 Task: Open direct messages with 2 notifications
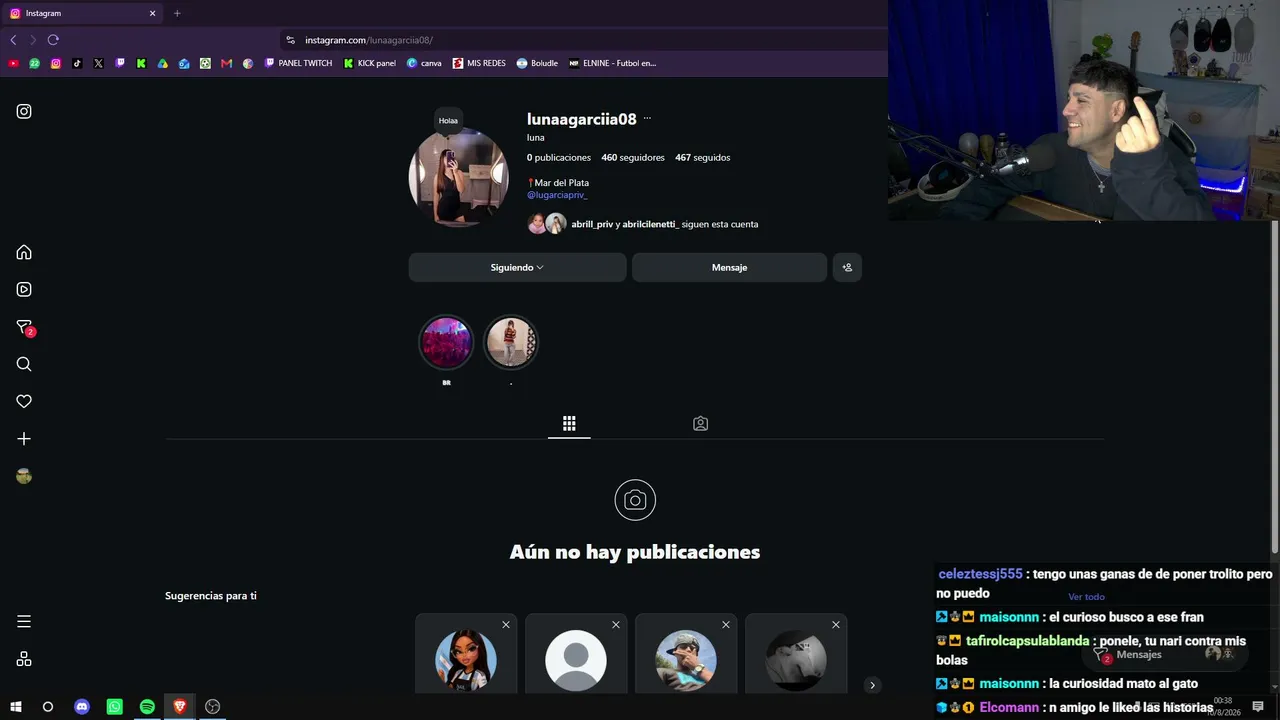(25, 327)
